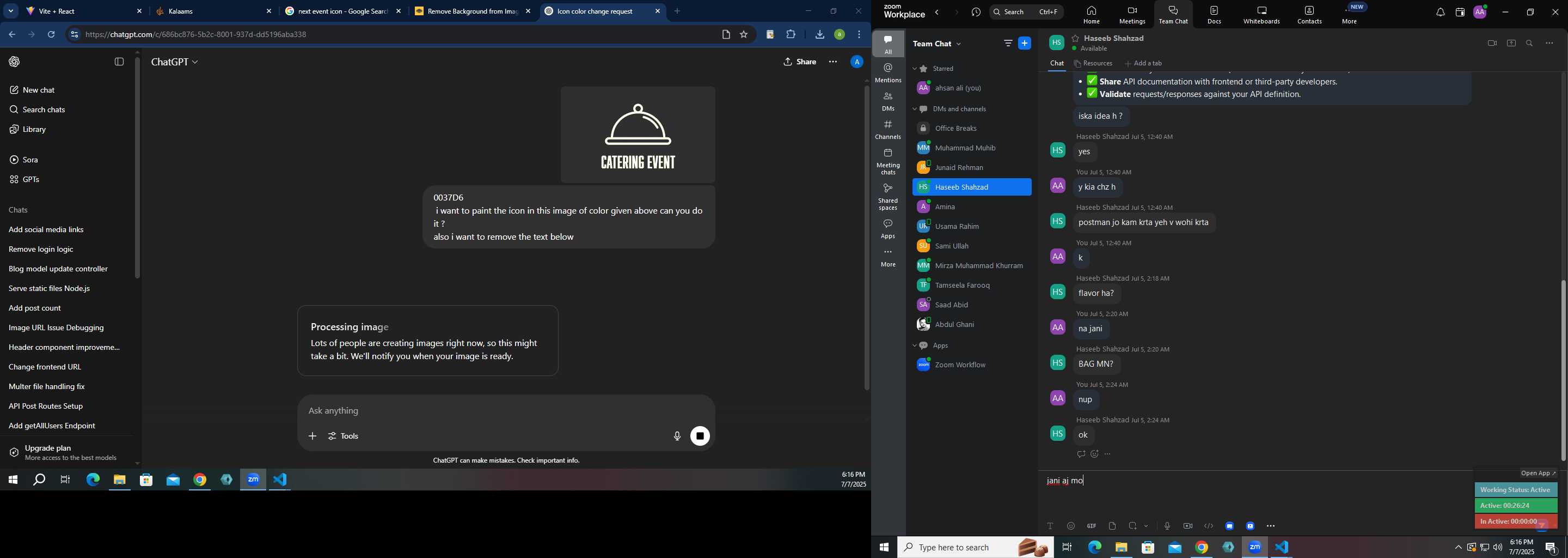Click the ChatGPT sidebar scrollbar
This screenshot has width=1568, height=558.
click(138, 167)
